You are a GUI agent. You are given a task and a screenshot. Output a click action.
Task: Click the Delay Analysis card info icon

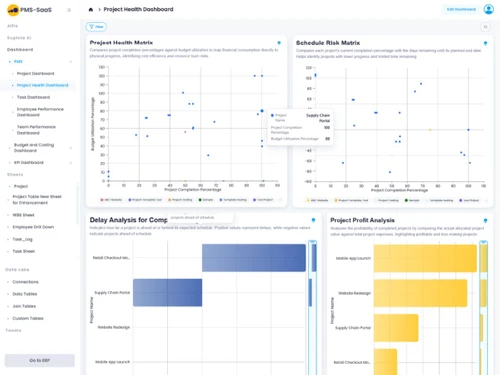coord(313,220)
